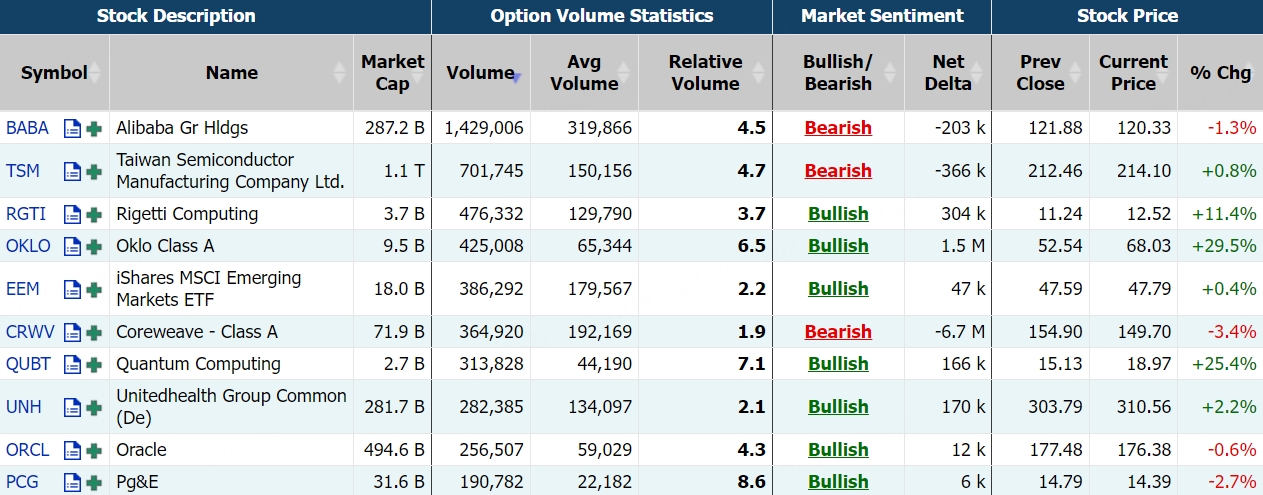Select the Quantum Computing name cell
Screen dimensions: 1263x495
click(231, 364)
